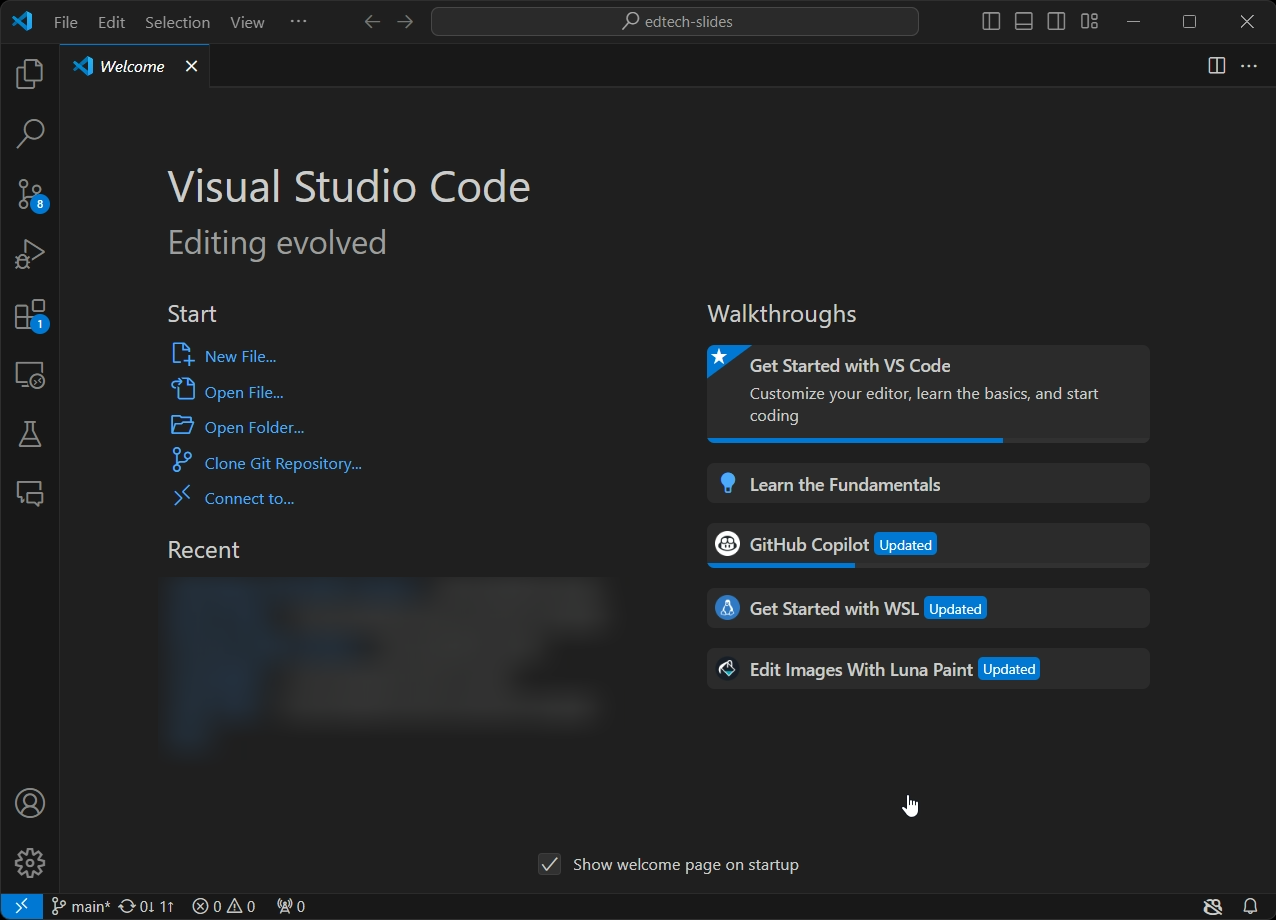Image resolution: width=1276 pixels, height=920 pixels.
Task: Open the Explorer view in activity bar
Action: [30, 74]
